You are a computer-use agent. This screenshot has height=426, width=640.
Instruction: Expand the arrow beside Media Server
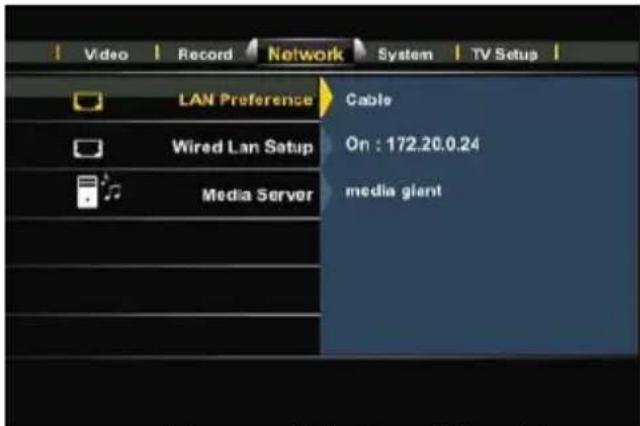326,192
